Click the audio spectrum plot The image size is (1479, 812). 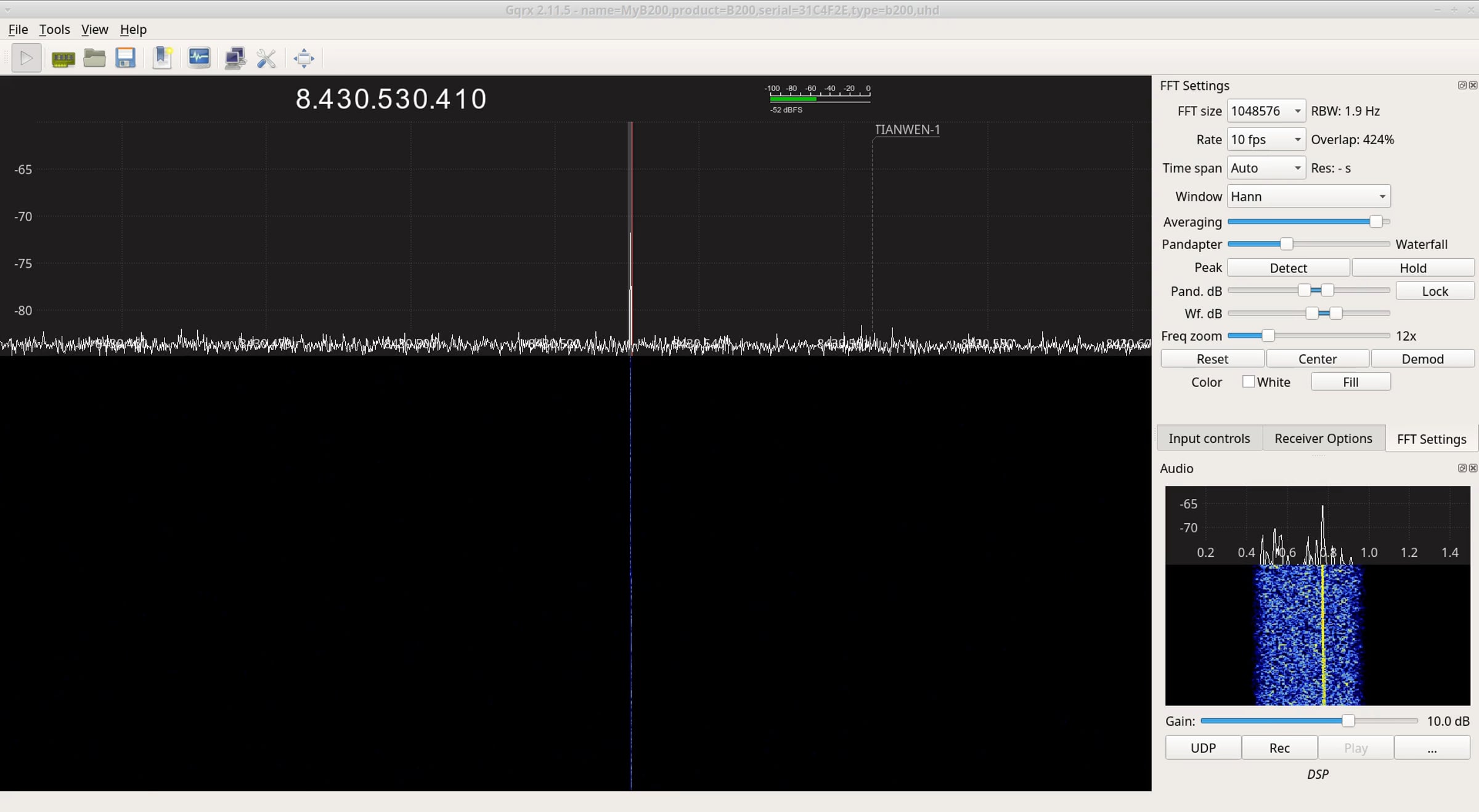(1318, 526)
